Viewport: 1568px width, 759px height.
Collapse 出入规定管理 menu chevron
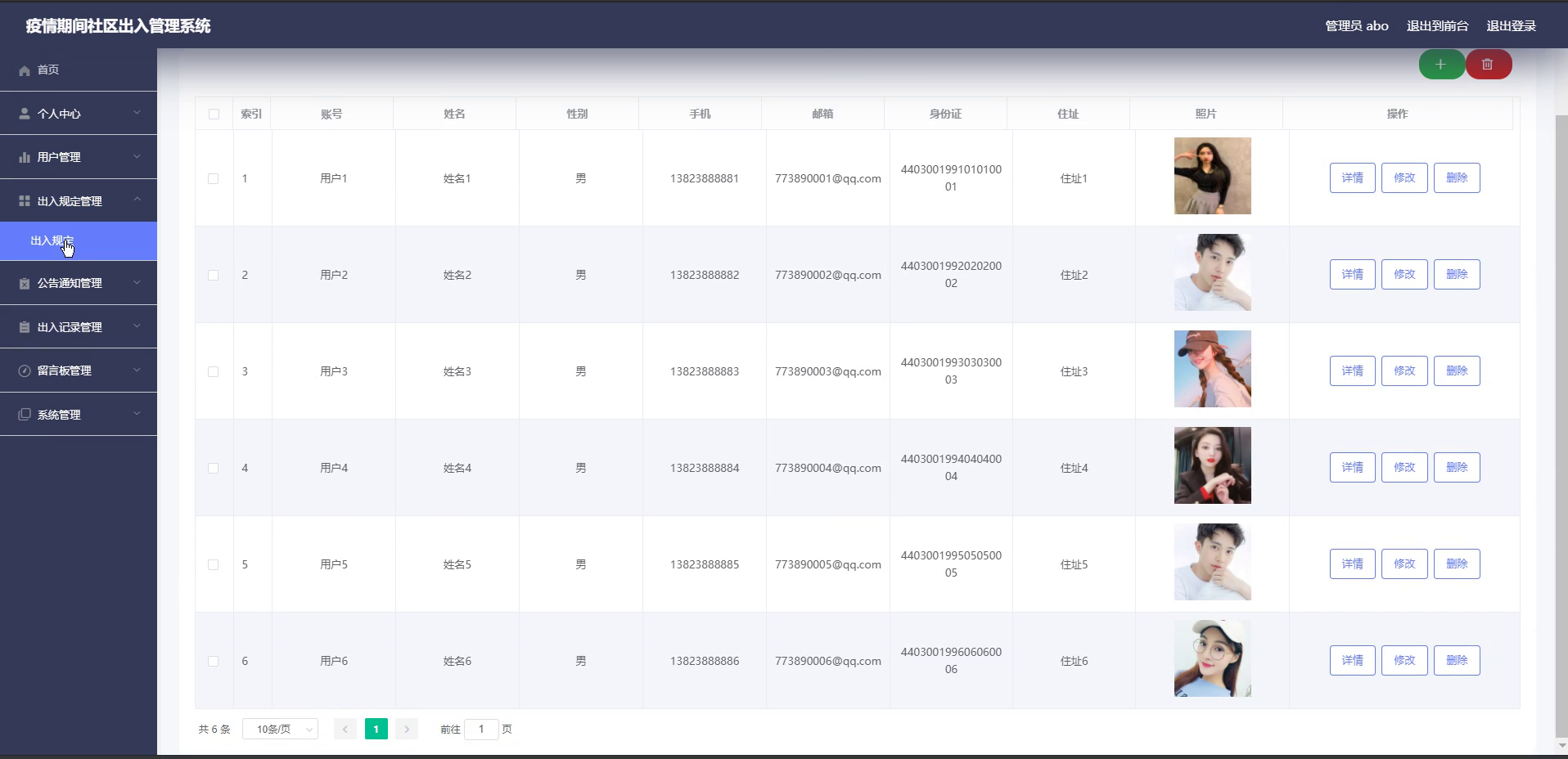tap(137, 200)
